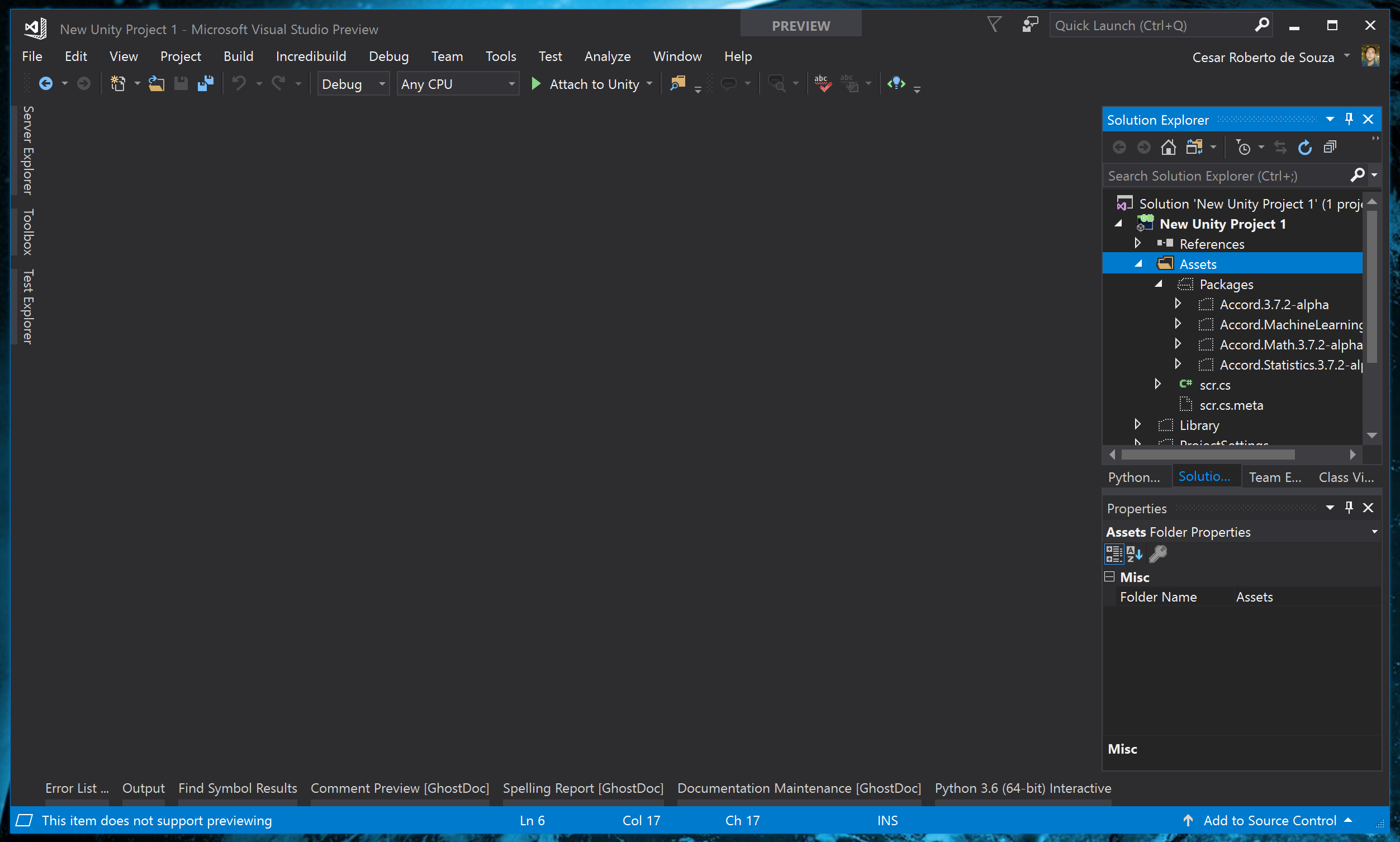Click the Navigate Backward arrow in main toolbar

coord(45,84)
